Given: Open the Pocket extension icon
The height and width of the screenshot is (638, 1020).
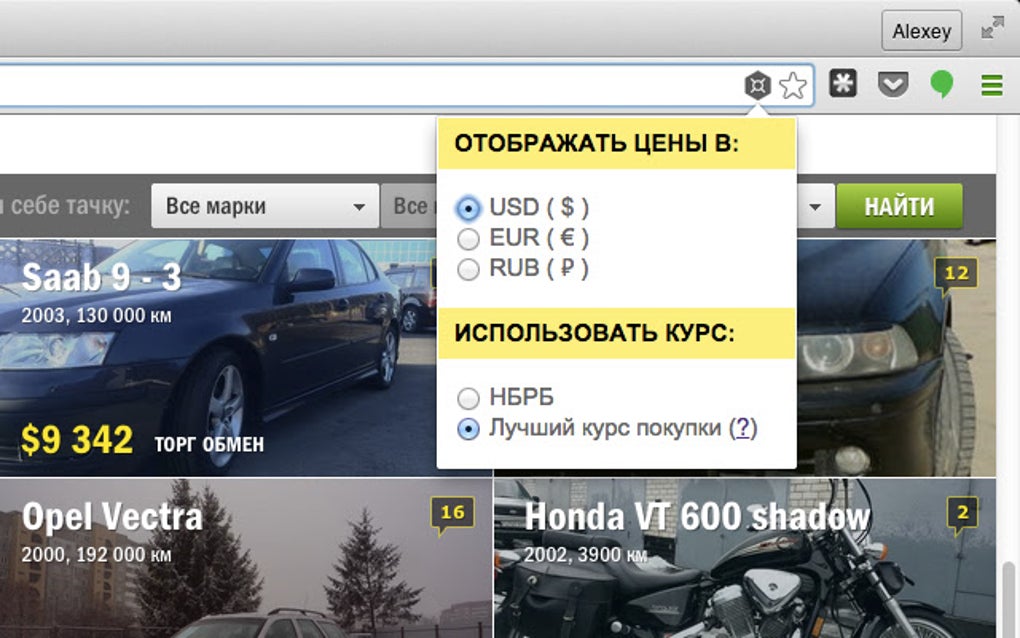Looking at the screenshot, I should coord(892,84).
